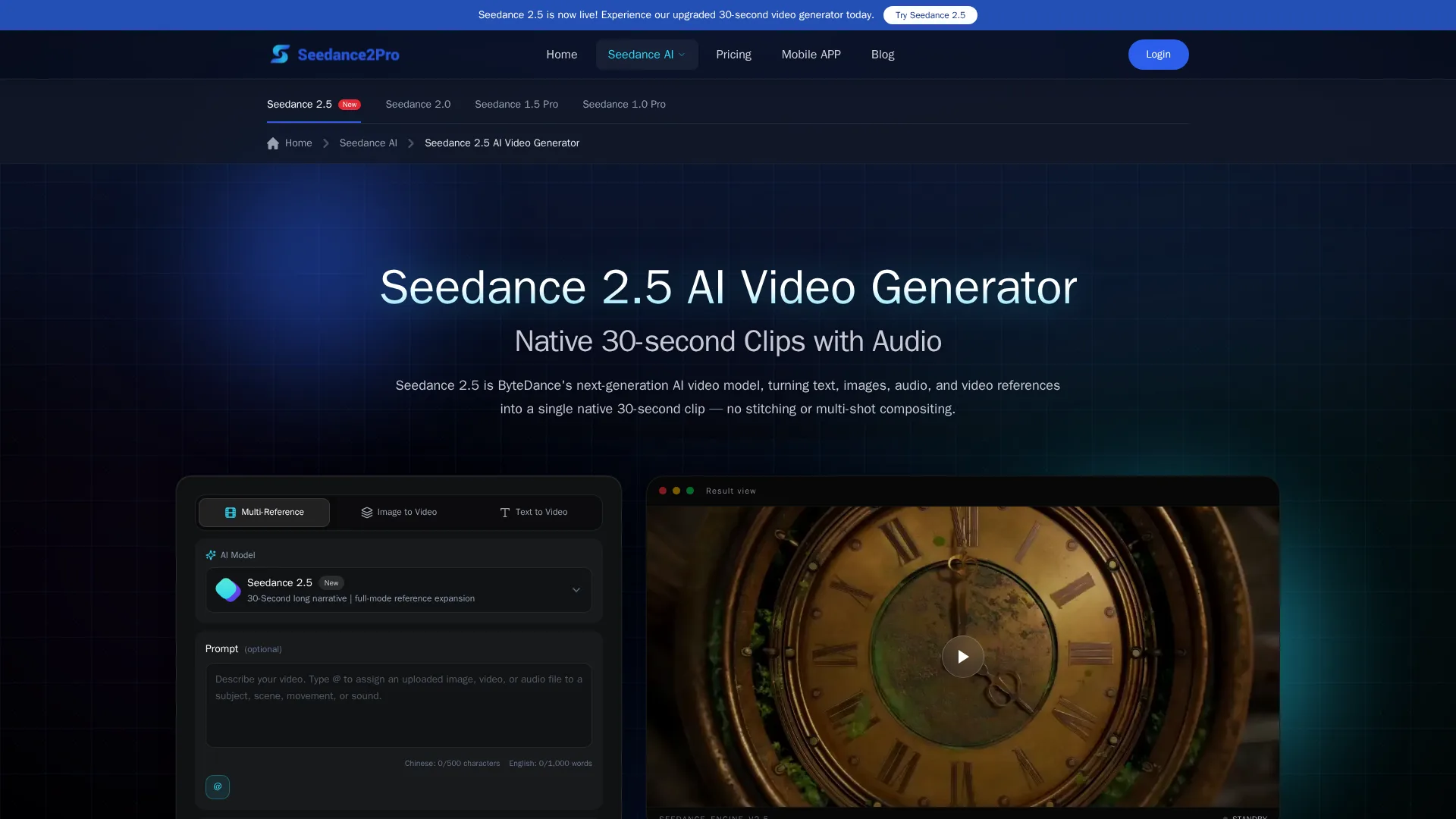Select the Seedance 1.0 Pro tab
1456x819 pixels.
pos(624,105)
